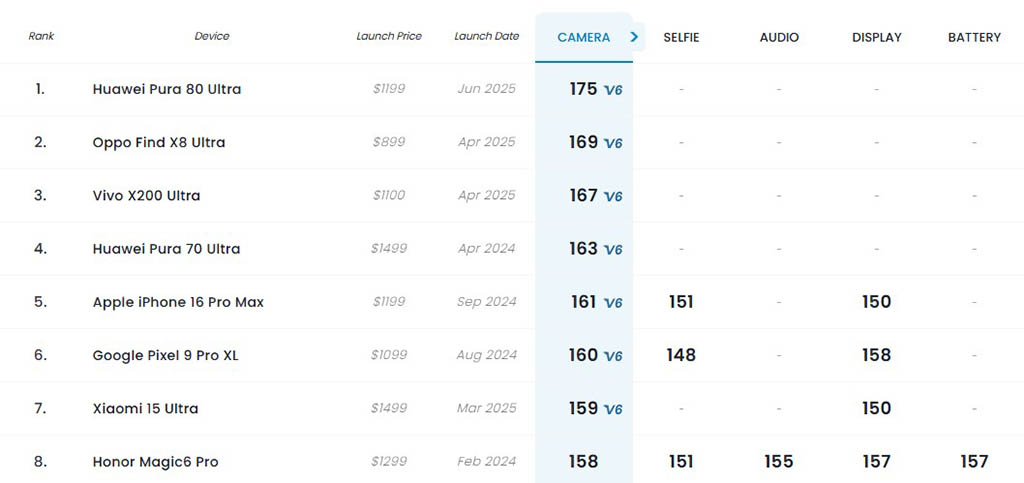This screenshot has height=483, width=1024.
Task: Click the V6 badge for Huawei Pura 80 Ultra
Action: pyautogui.click(x=613, y=90)
